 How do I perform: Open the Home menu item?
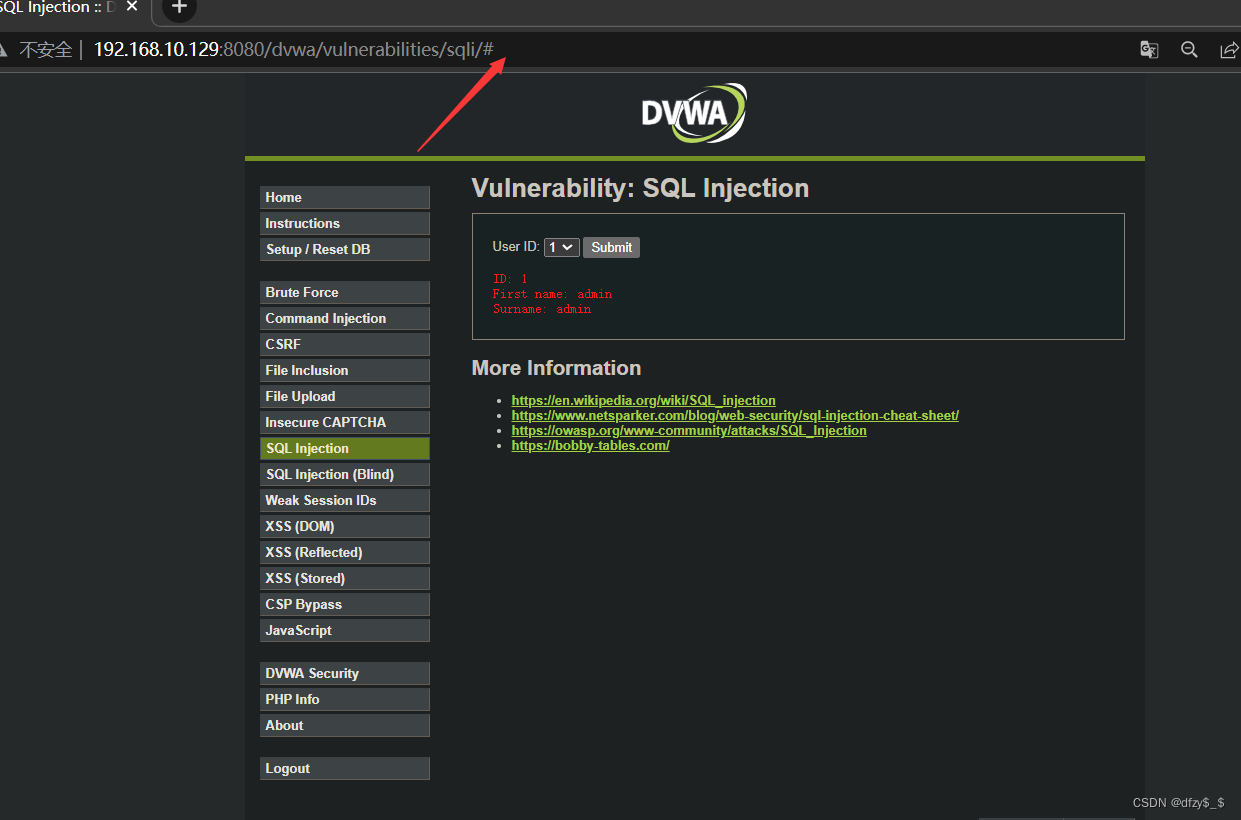click(x=344, y=197)
